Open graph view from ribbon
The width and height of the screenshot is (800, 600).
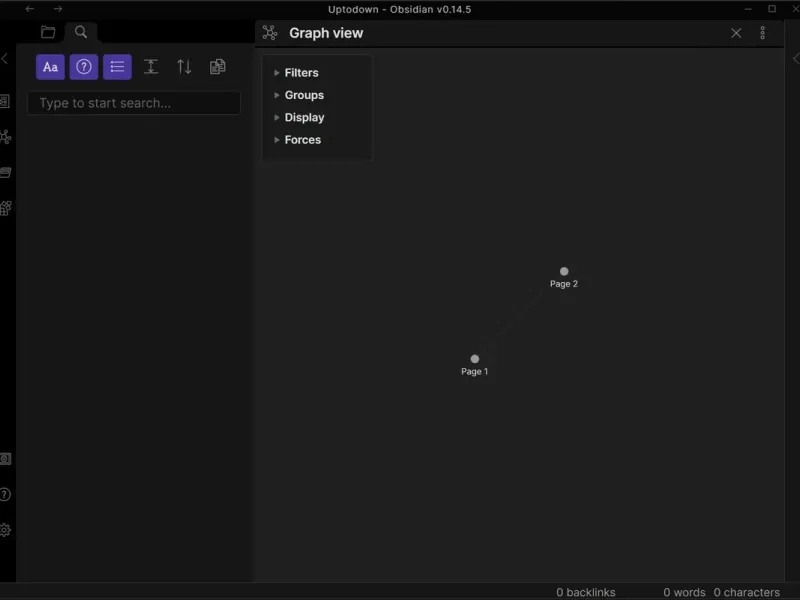(x=6, y=137)
